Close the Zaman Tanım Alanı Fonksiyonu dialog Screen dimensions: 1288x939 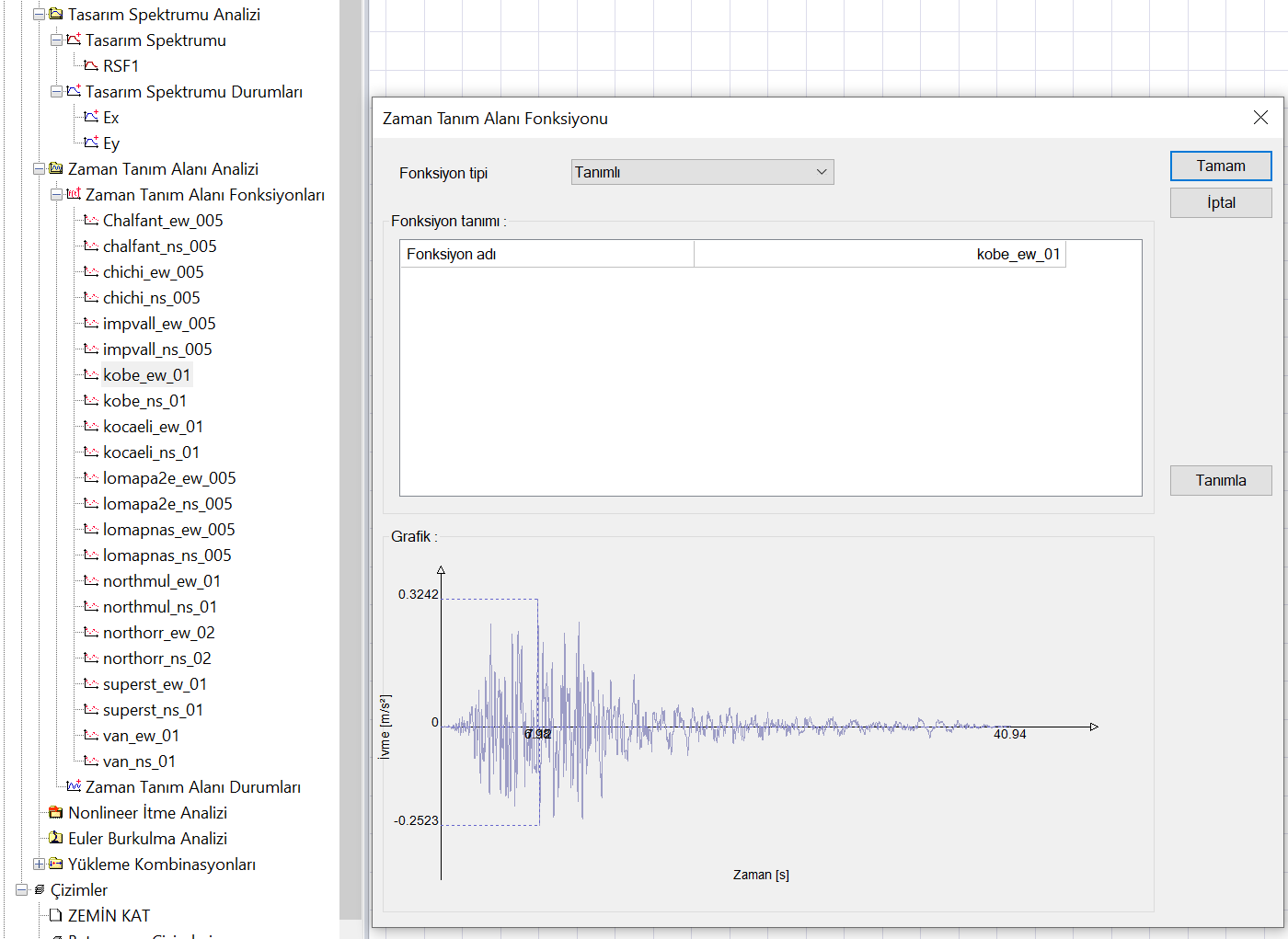pos(1260,118)
